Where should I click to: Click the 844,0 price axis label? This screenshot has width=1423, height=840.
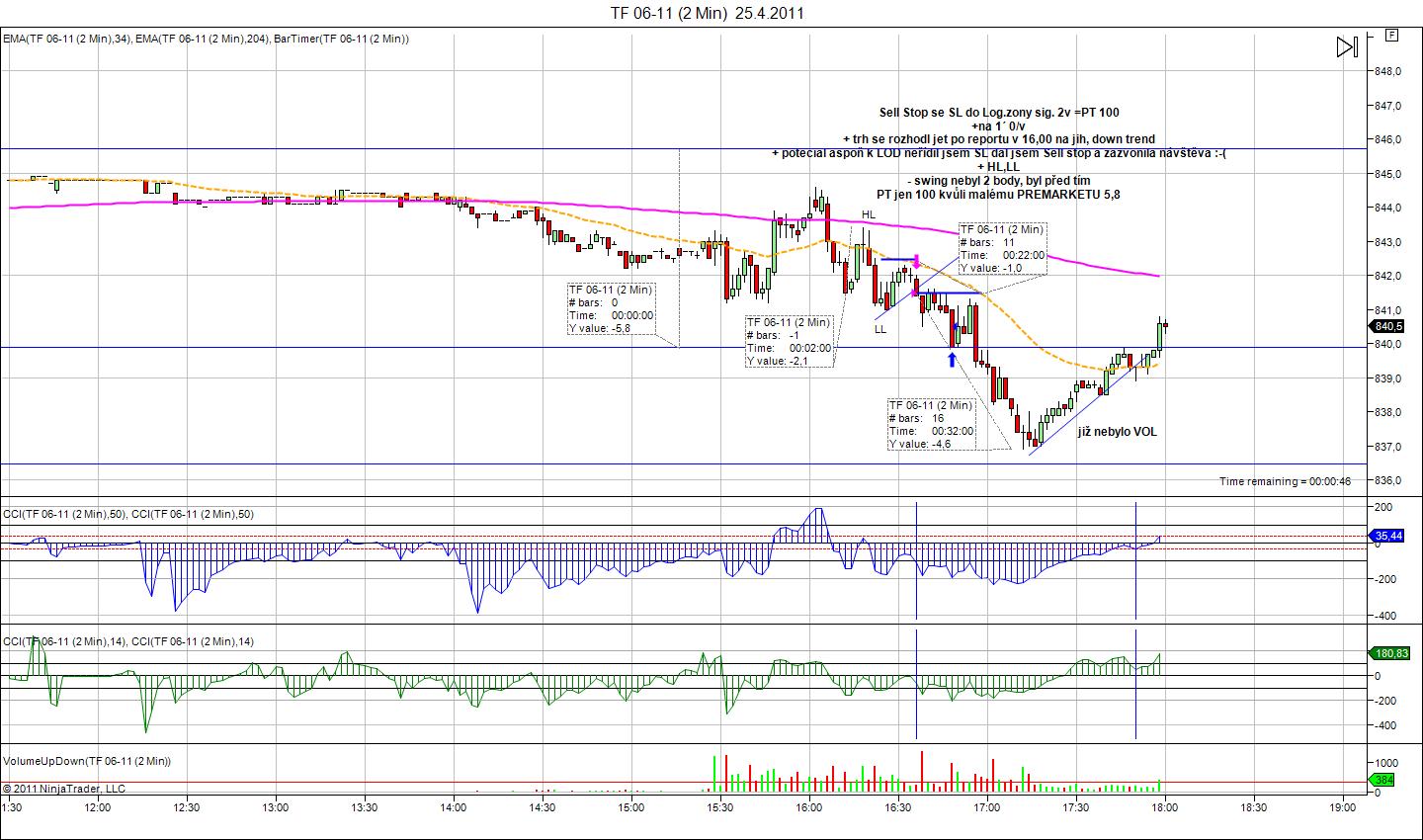pos(1388,208)
